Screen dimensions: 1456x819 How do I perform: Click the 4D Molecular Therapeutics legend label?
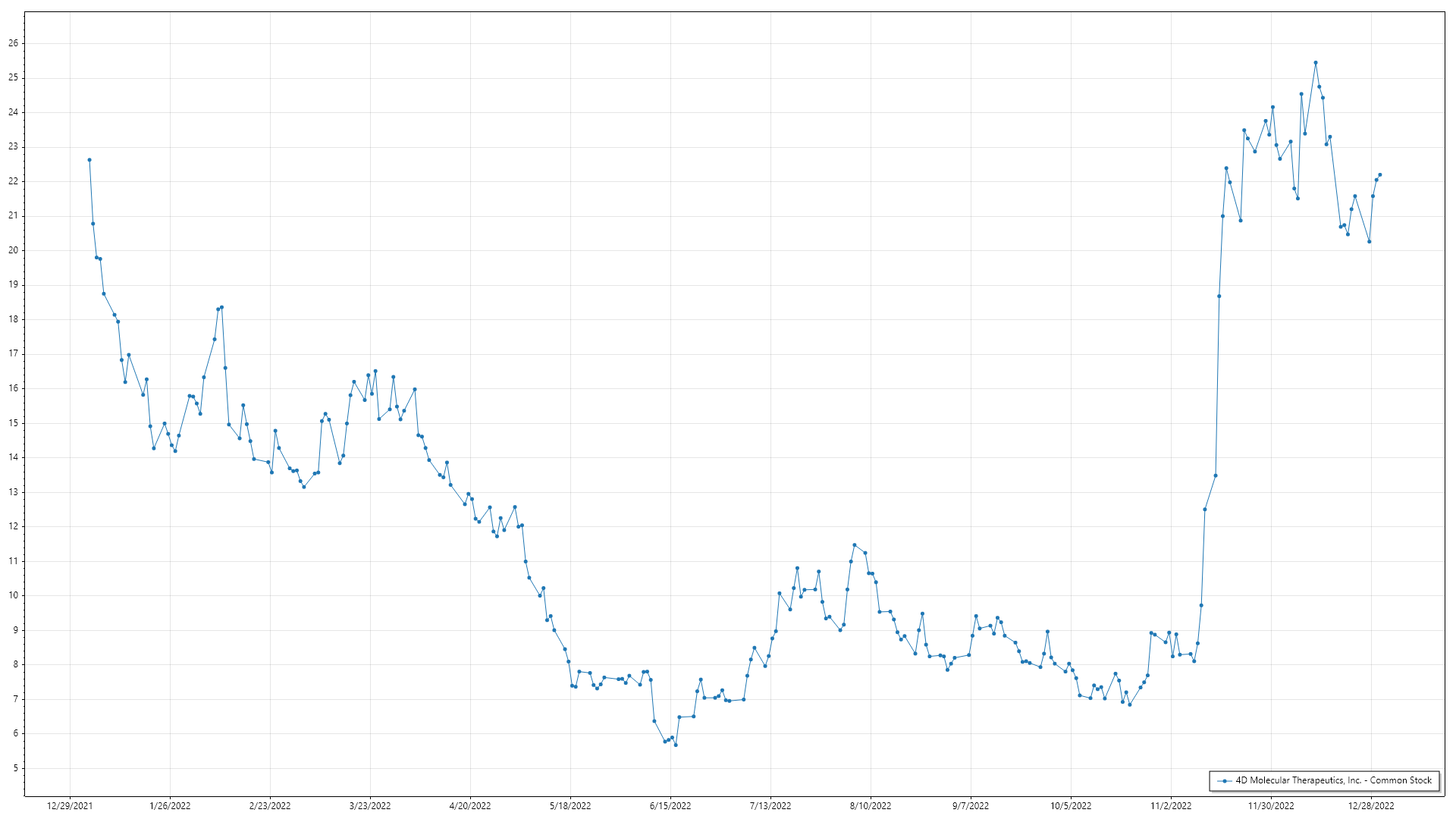coord(1333,780)
